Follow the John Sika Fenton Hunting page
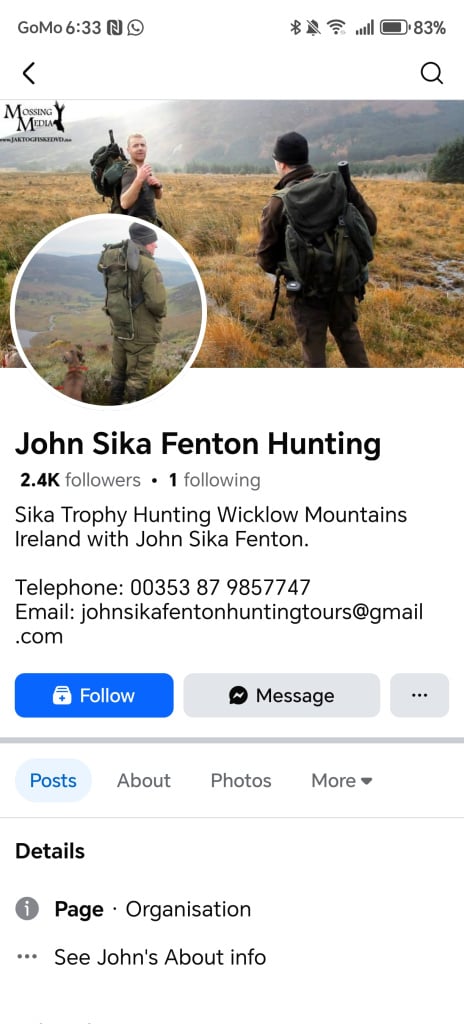This screenshot has width=464, height=1024. (94, 696)
